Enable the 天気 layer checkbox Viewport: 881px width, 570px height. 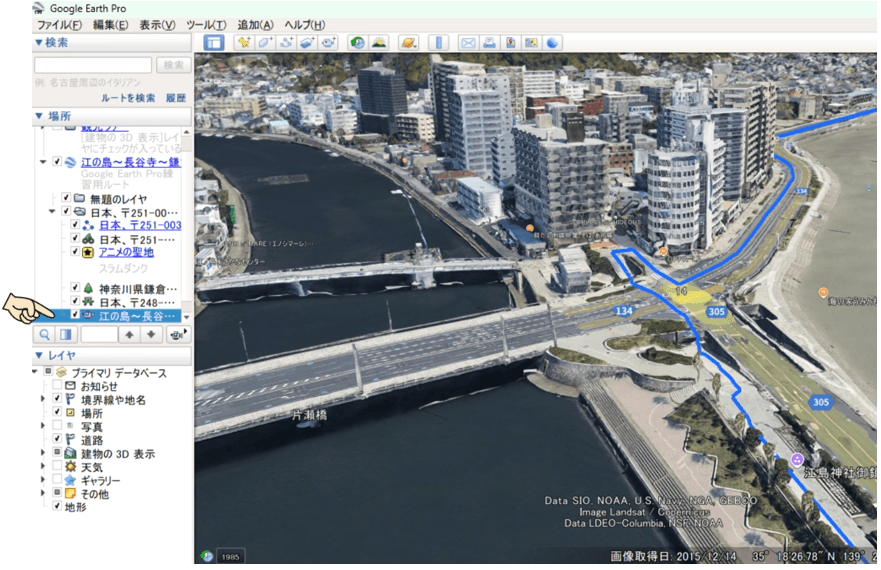[x=57, y=467]
